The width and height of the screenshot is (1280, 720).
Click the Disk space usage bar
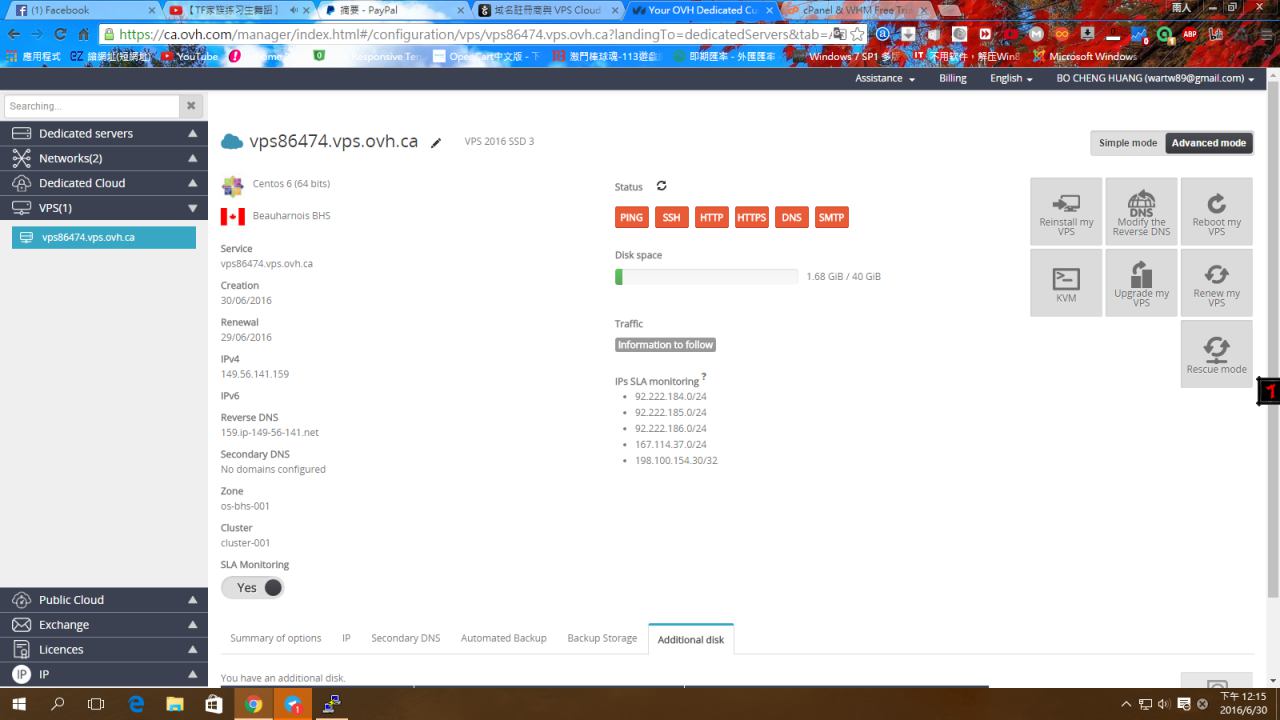coord(707,276)
